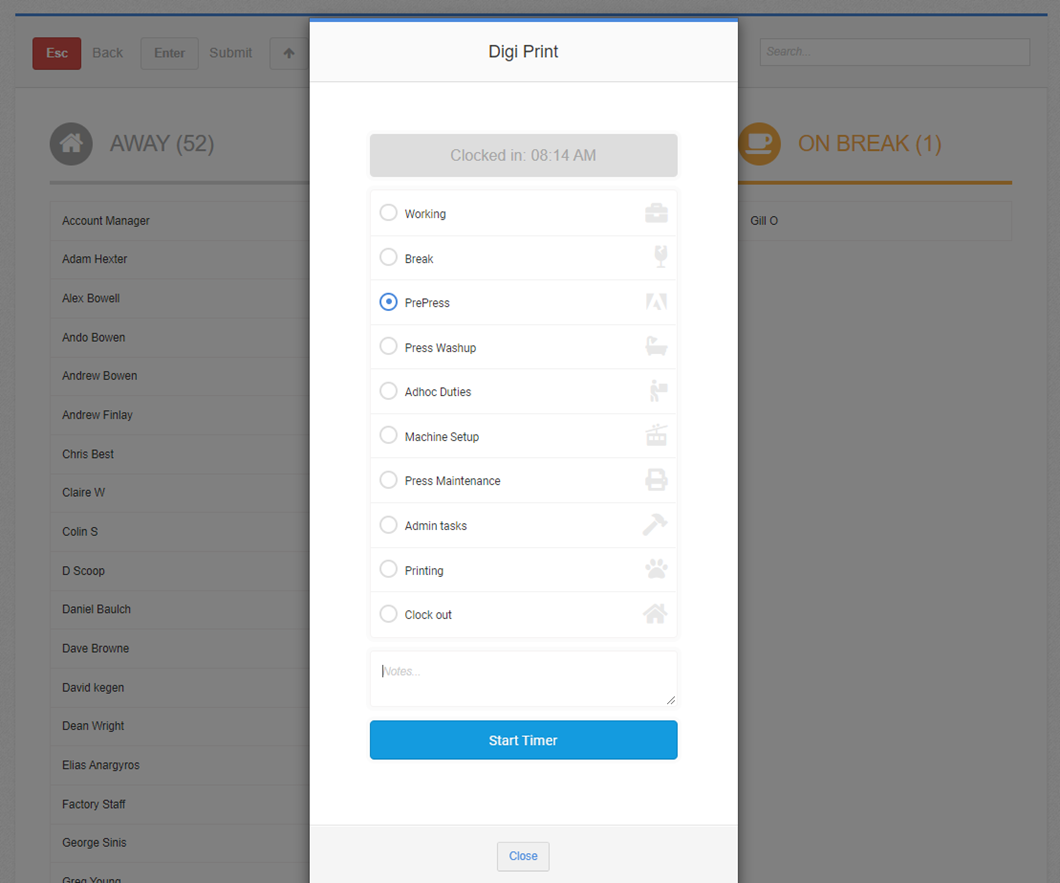Pick the Press Maintenance radio button
The height and width of the screenshot is (883, 1060).
pyautogui.click(x=388, y=479)
